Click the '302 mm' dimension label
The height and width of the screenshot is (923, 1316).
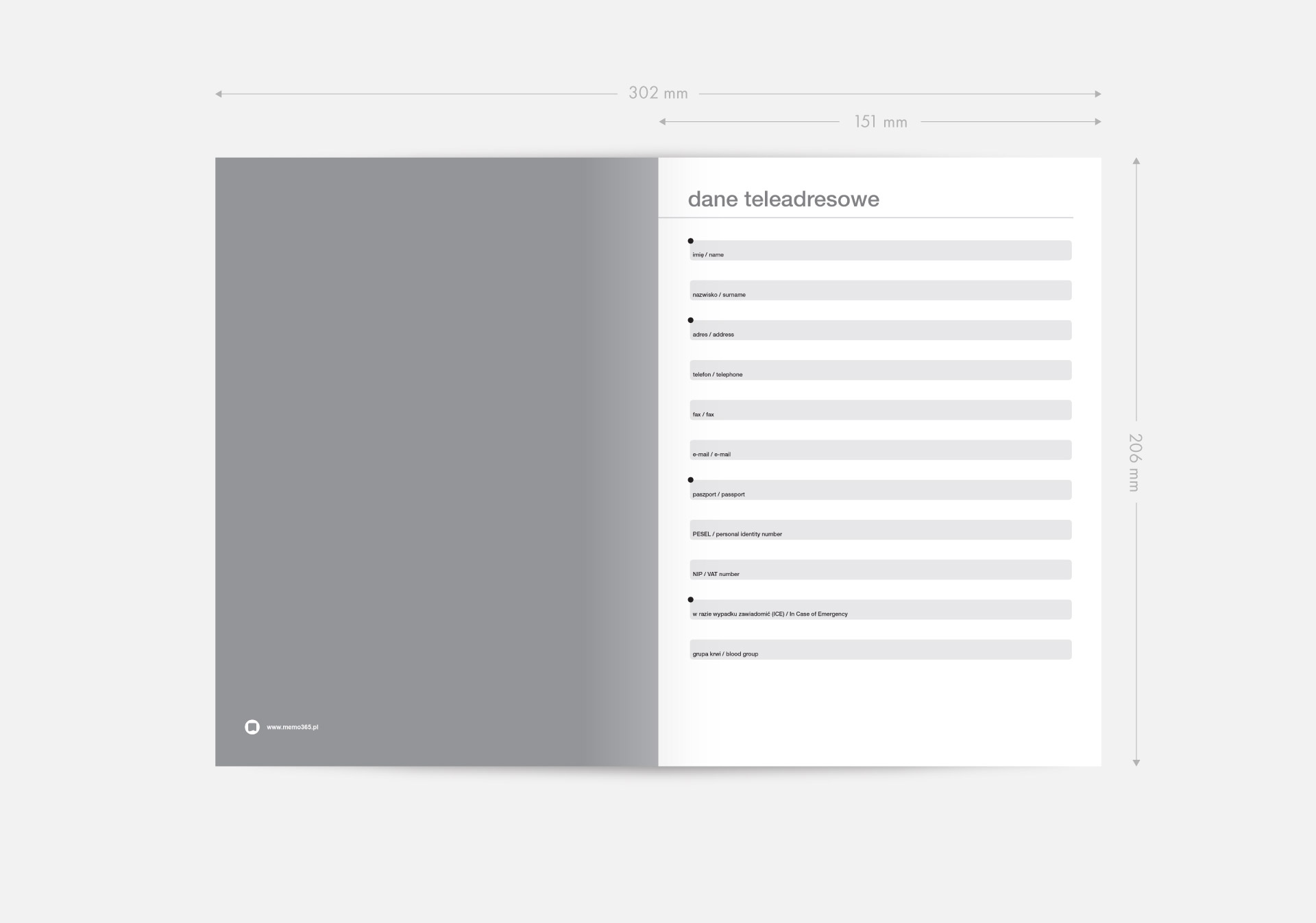(x=658, y=93)
